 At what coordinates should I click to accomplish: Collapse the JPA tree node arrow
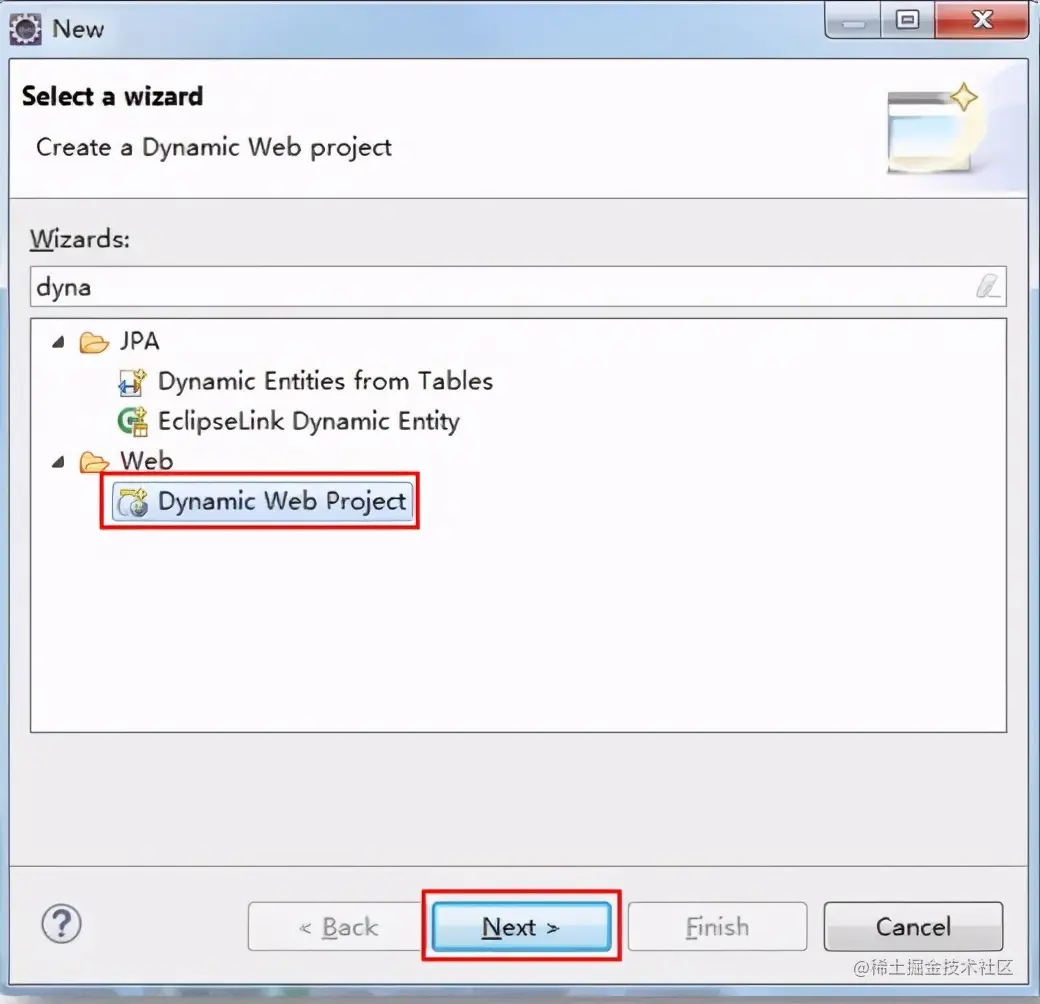coord(58,342)
